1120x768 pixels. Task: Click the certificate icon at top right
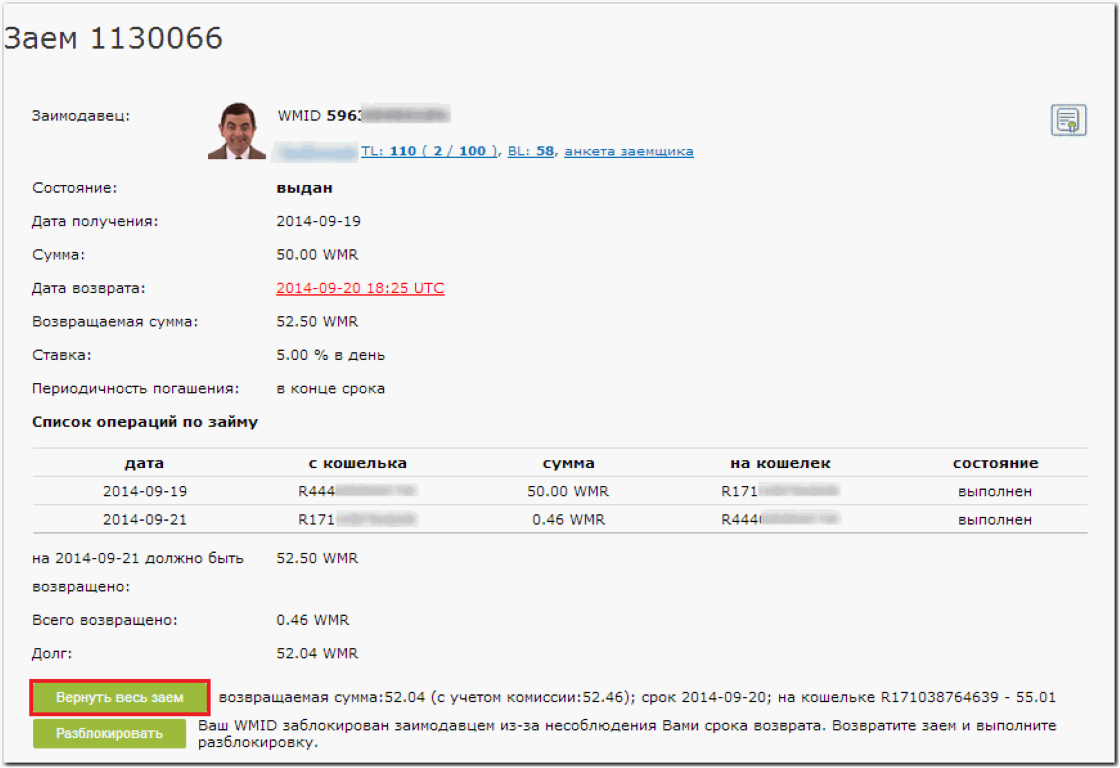[x=1068, y=120]
